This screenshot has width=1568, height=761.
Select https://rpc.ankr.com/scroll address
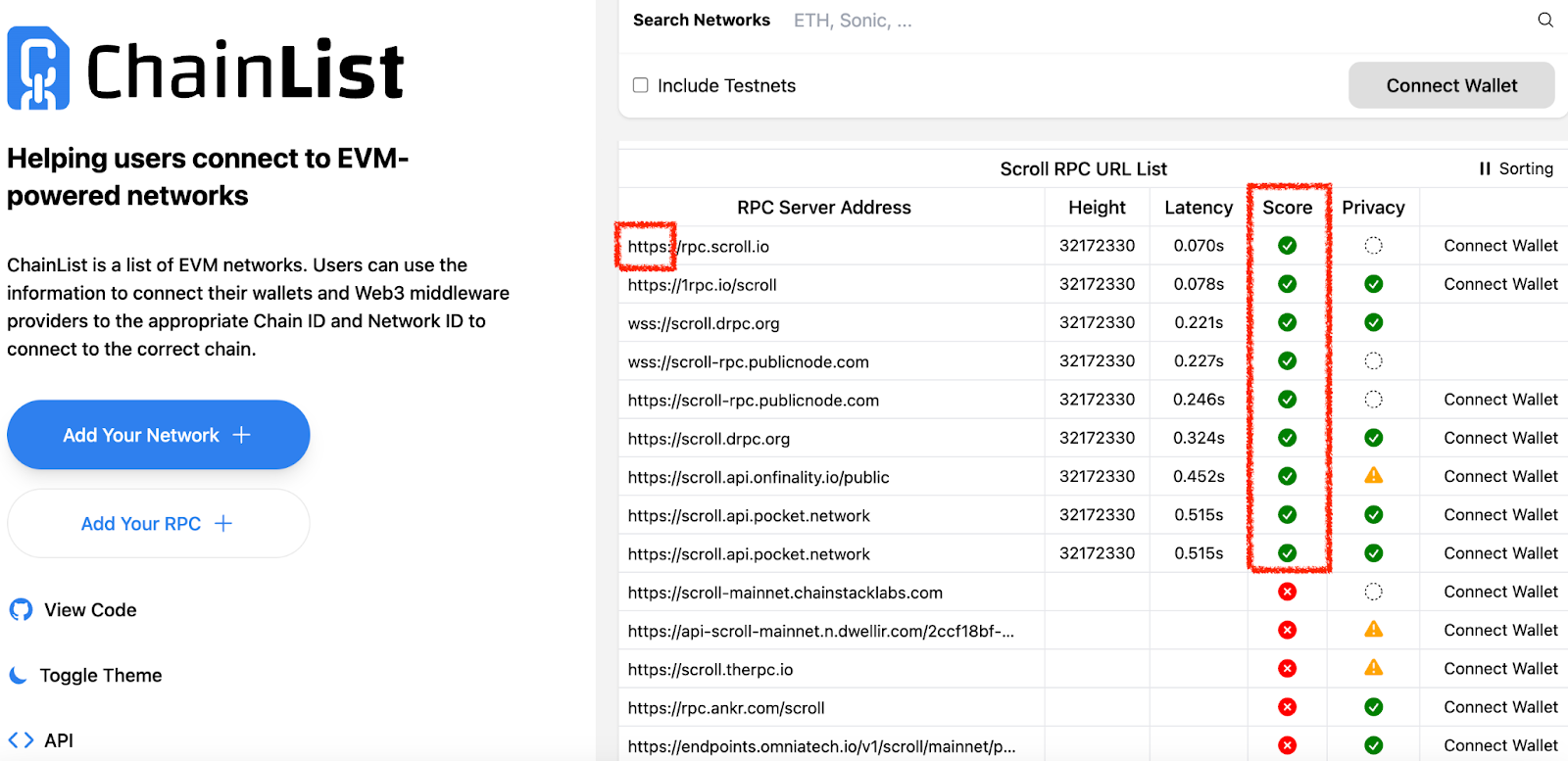[726, 708]
